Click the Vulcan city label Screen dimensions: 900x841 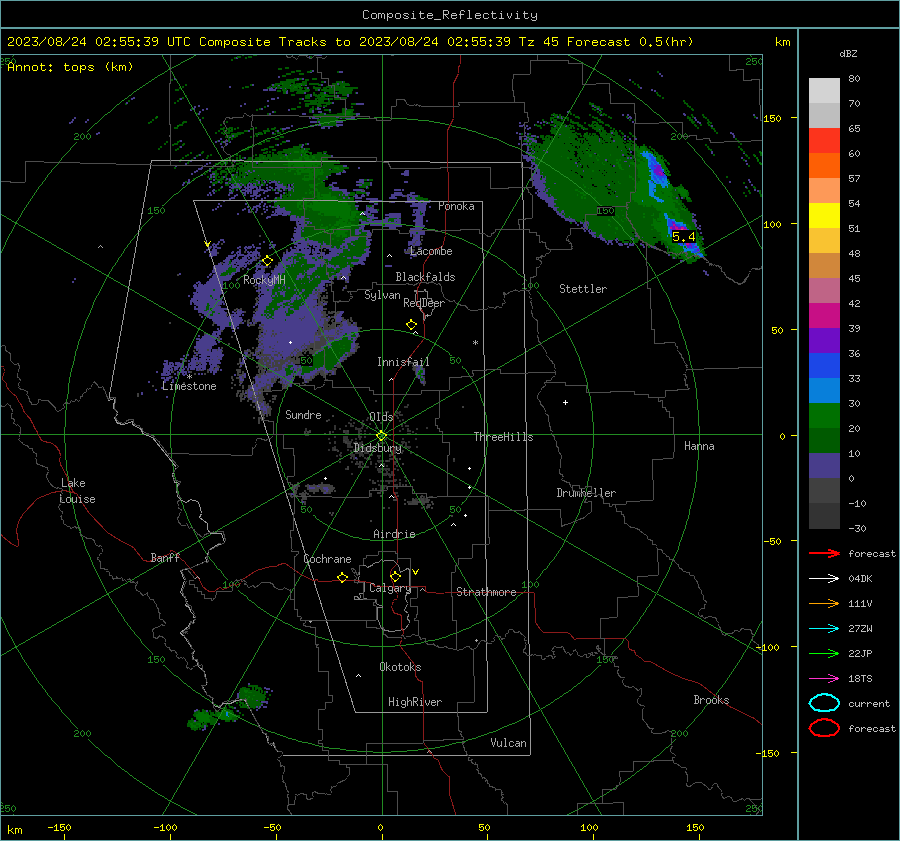(x=508, y=743)
